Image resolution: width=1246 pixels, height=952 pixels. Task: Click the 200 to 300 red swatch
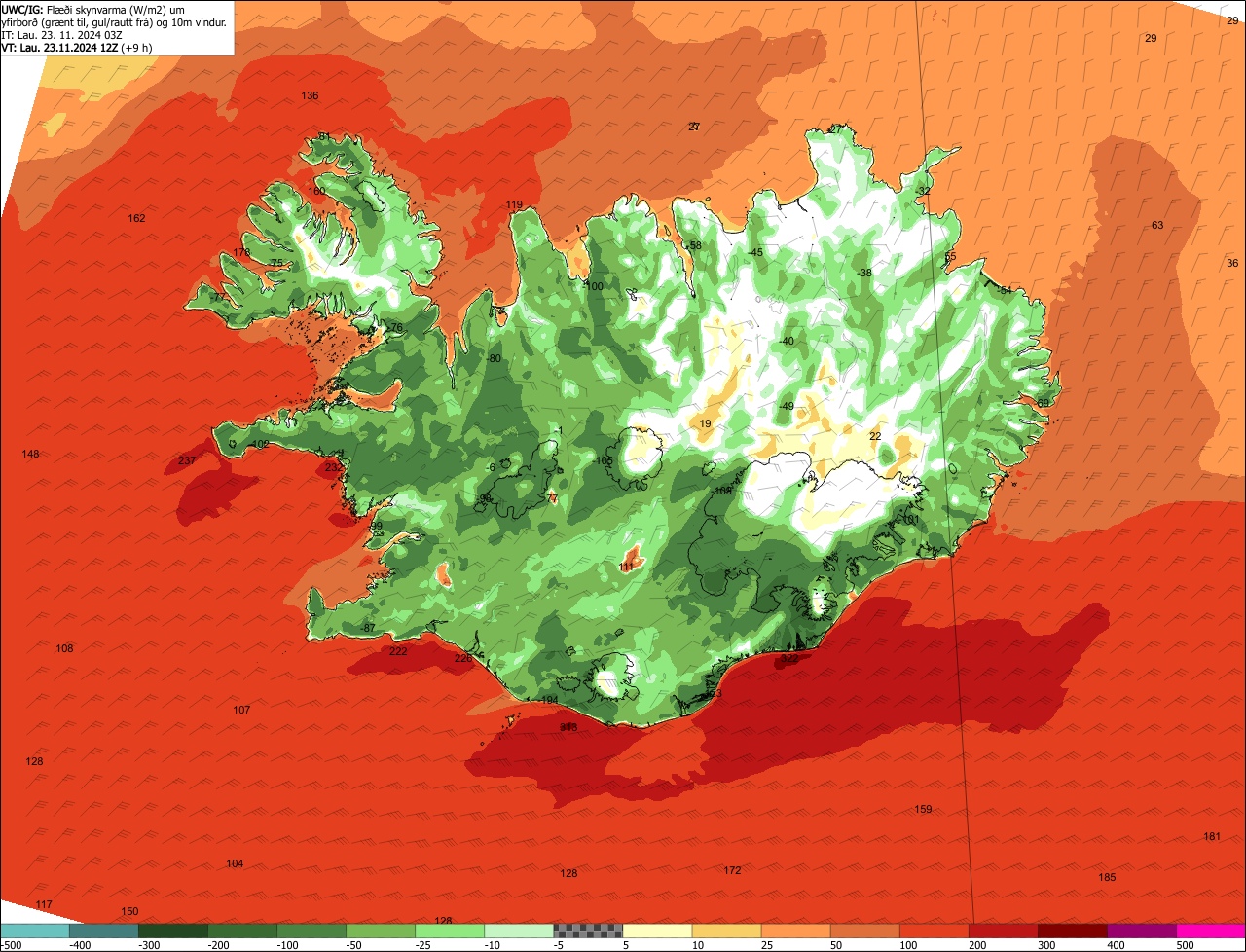(1003, 931)
